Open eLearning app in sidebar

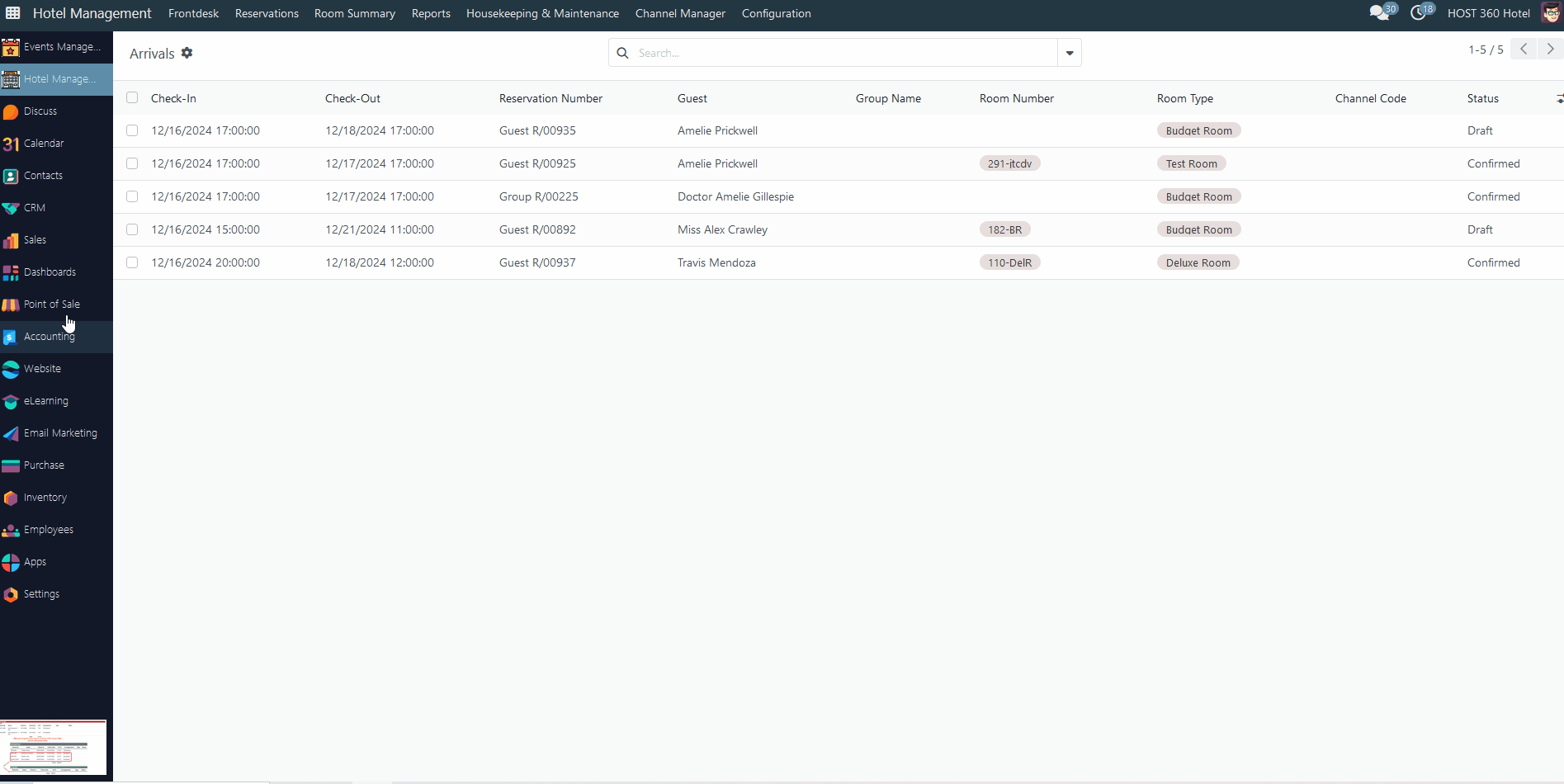(56, 401)
